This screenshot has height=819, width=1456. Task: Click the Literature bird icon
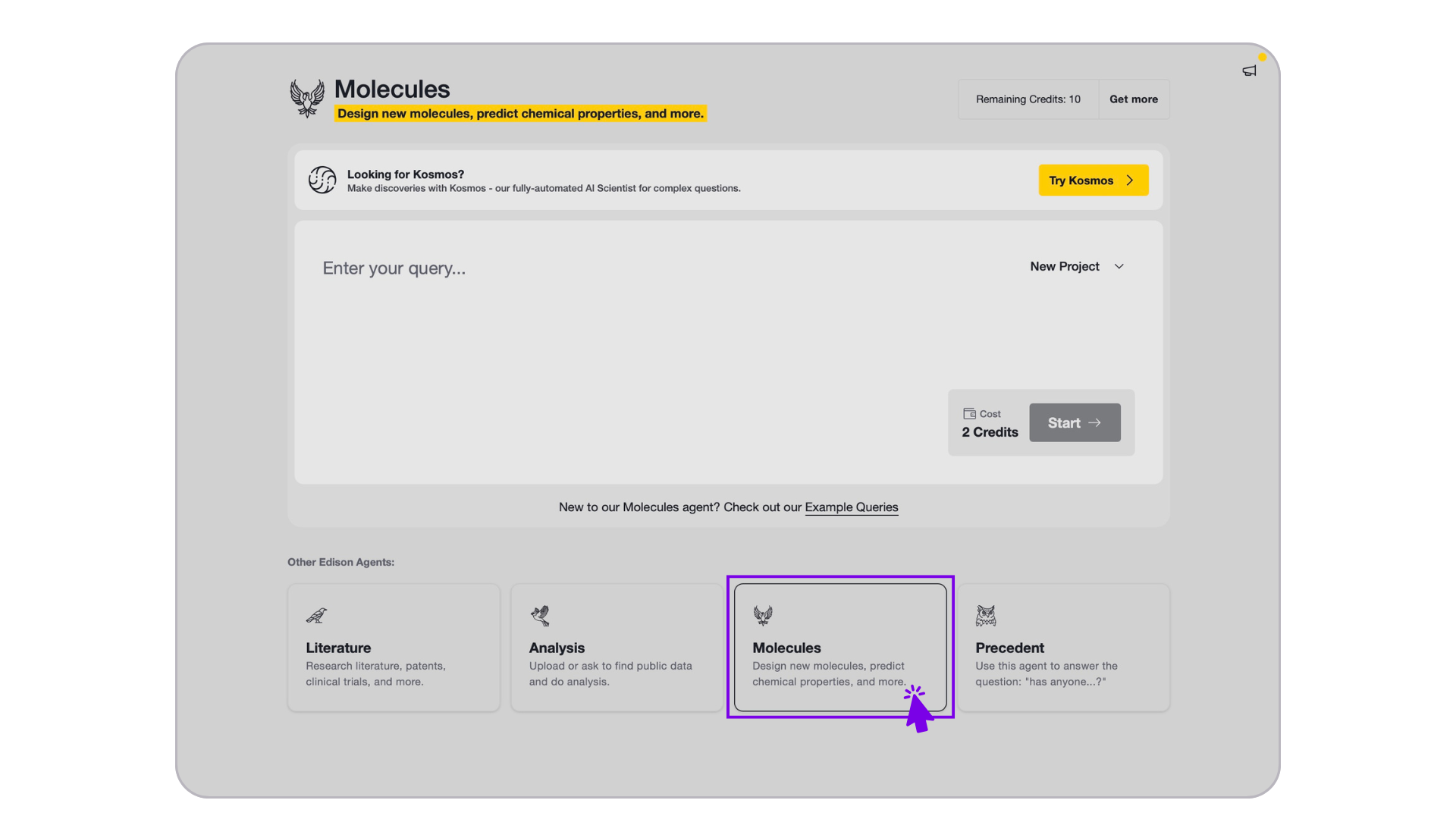pyautogui.click(x=316, y=615)
